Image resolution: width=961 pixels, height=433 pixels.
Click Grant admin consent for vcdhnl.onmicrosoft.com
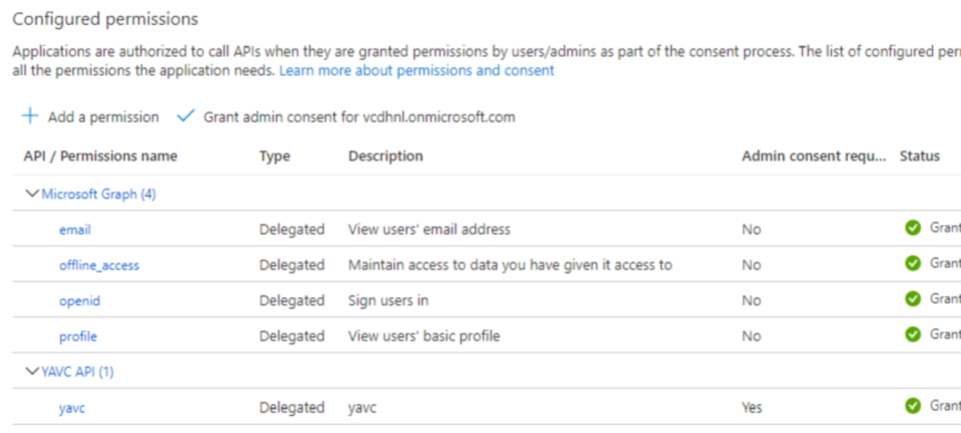point(359,117)
